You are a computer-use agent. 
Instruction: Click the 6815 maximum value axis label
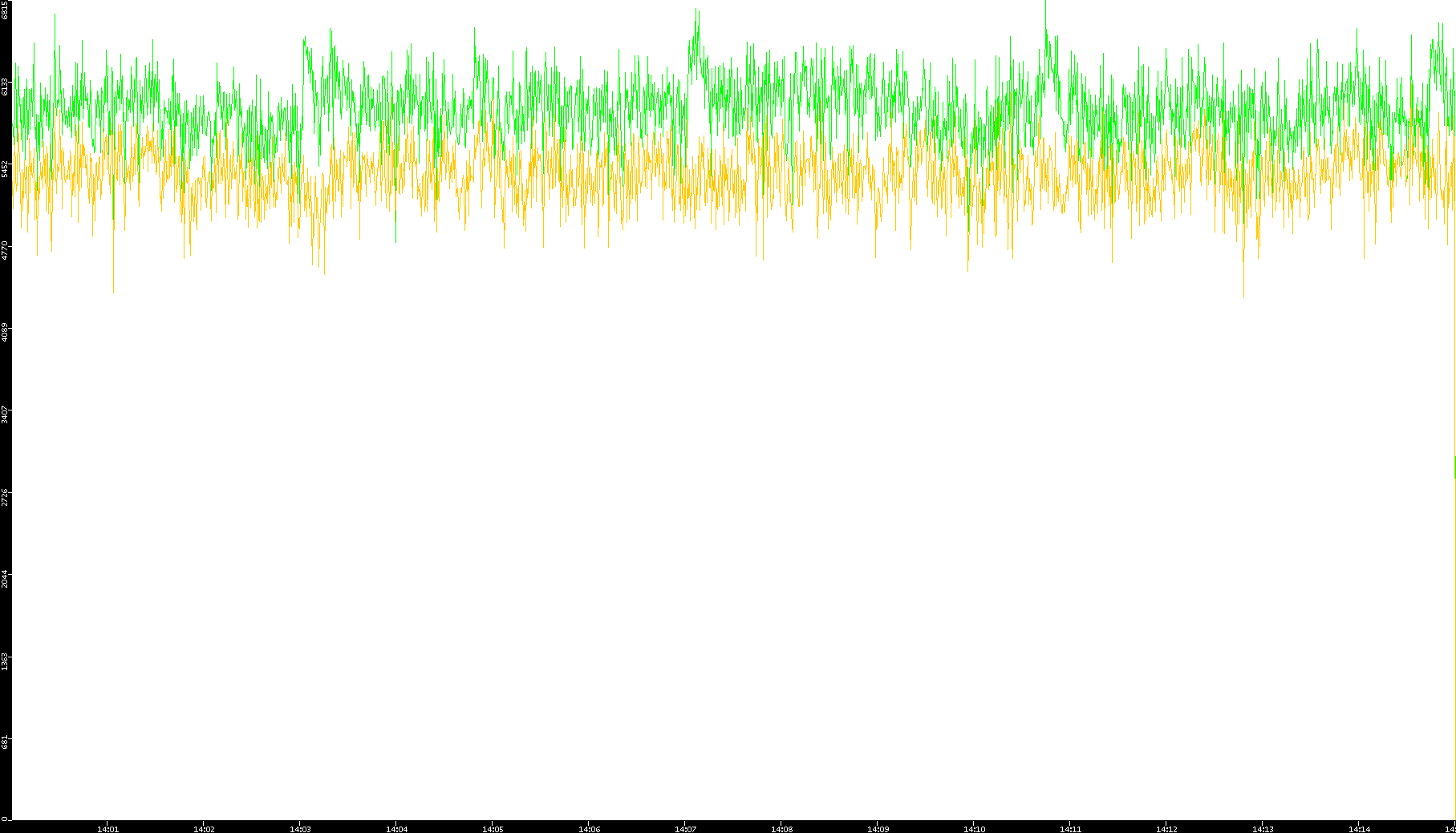[5, 10]
